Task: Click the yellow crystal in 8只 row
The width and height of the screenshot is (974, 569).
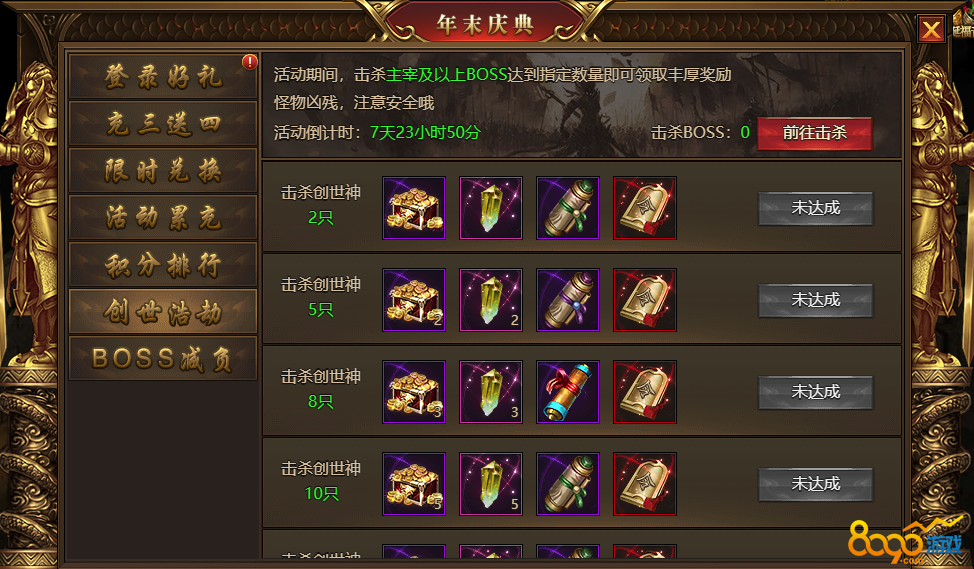Action: [491, 392]
